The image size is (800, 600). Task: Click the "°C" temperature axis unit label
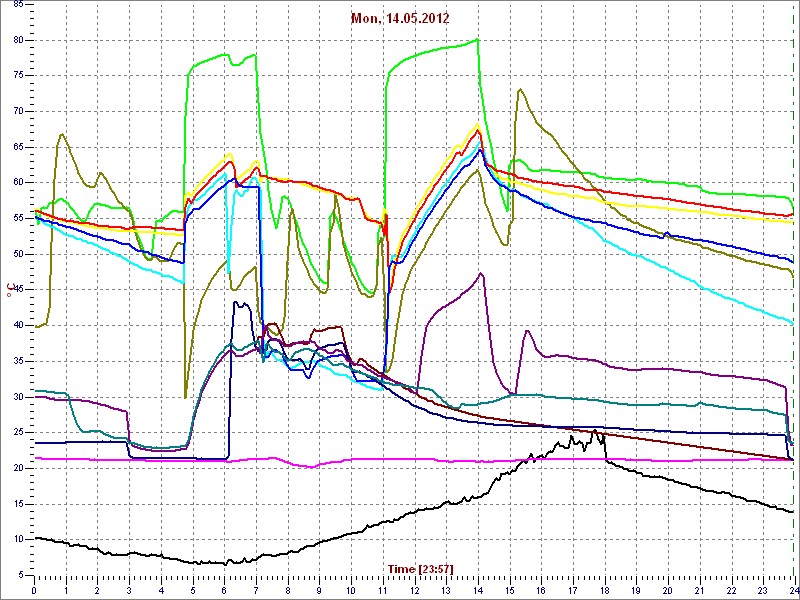click(9, 288)
